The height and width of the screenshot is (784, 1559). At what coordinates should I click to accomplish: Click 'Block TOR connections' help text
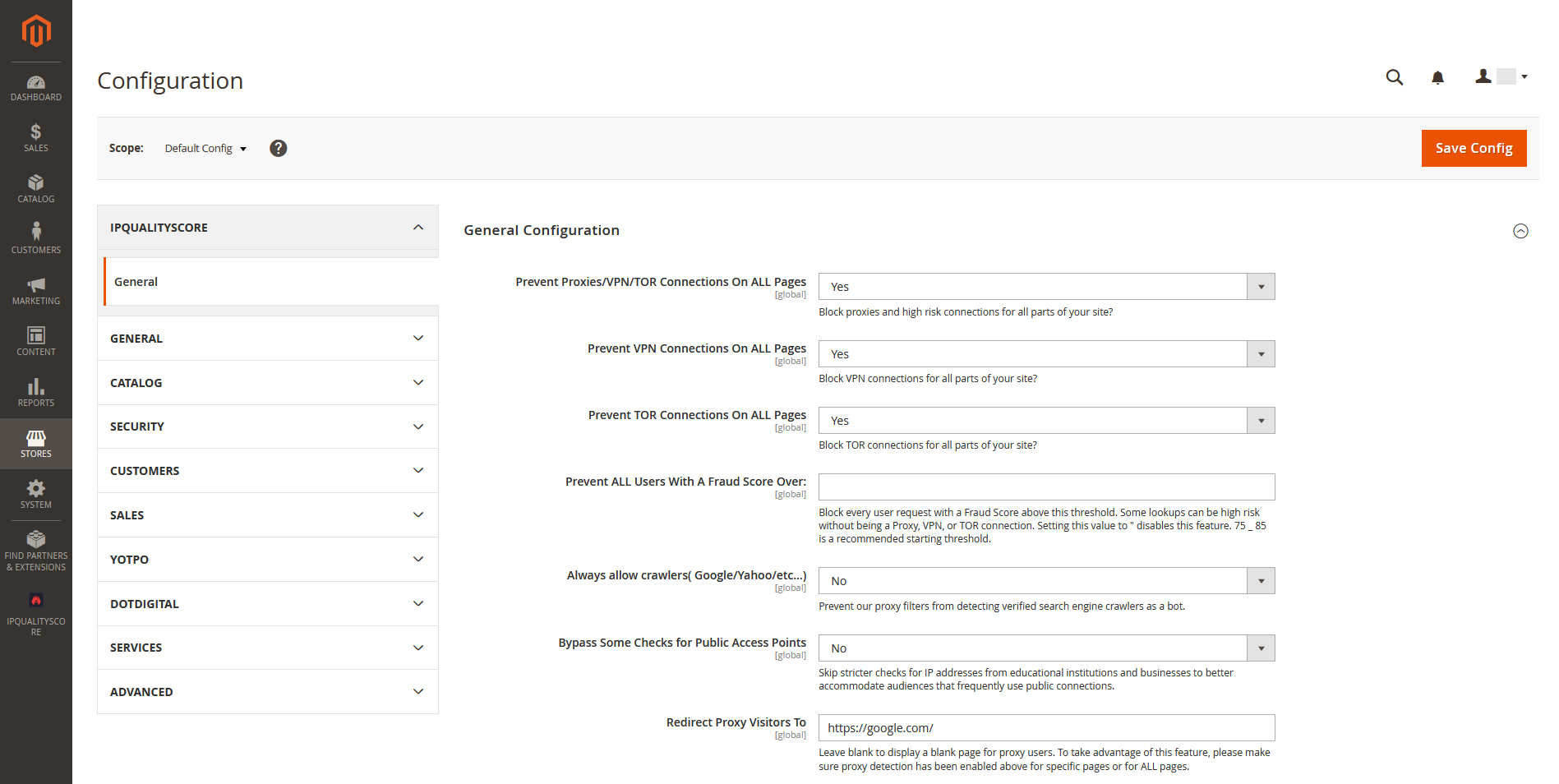coord(928,445)
